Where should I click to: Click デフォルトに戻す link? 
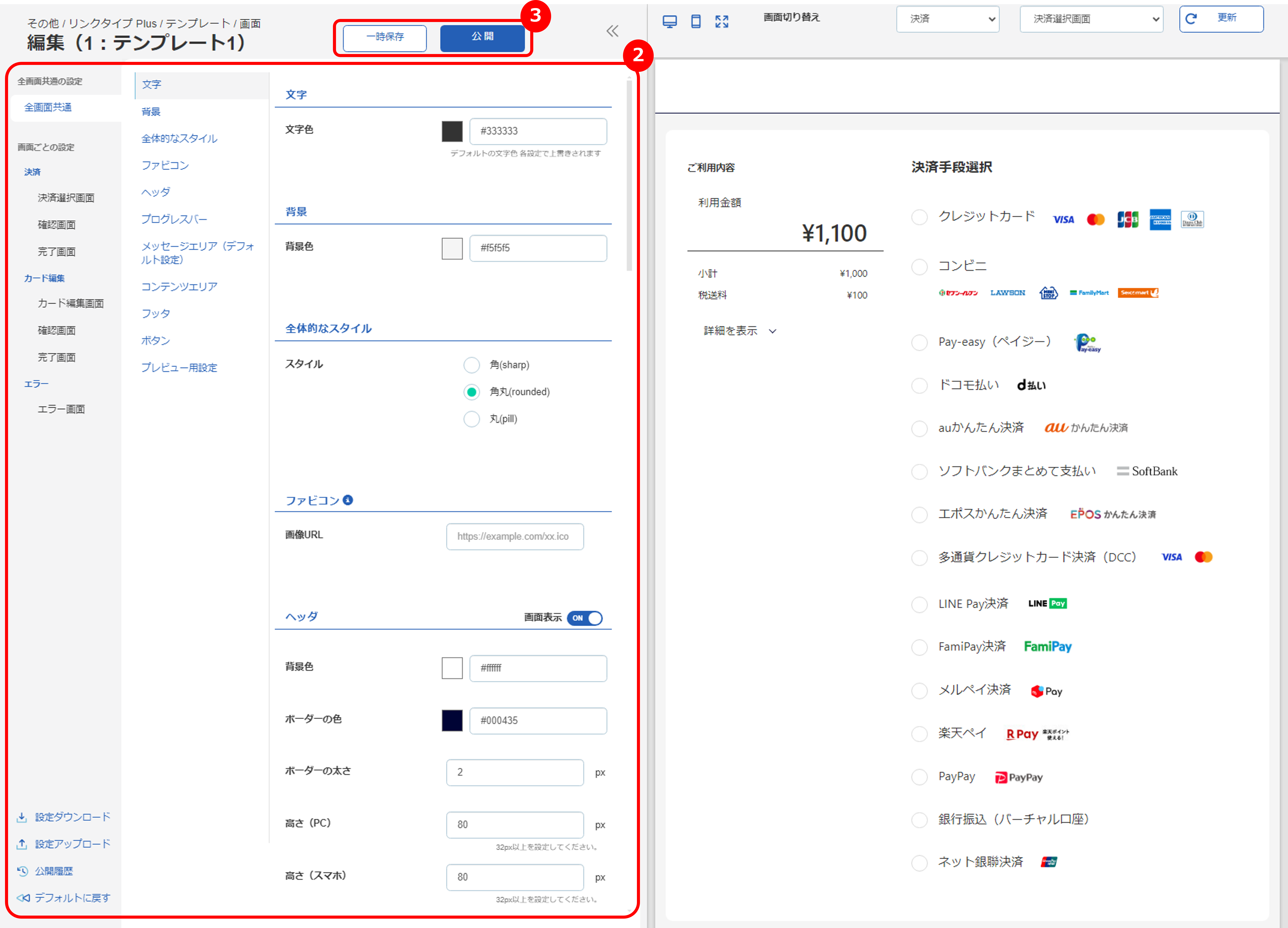[x=73, y=898]
